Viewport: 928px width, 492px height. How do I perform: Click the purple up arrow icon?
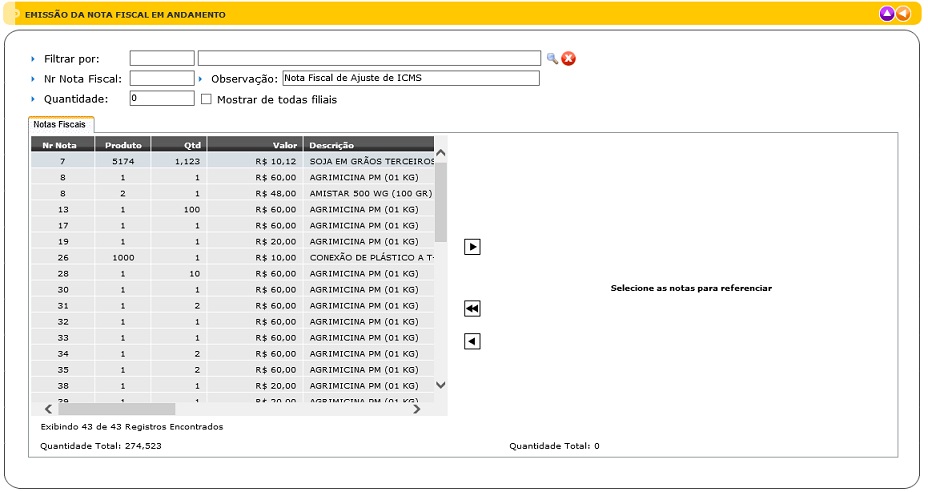pos(886,14)
